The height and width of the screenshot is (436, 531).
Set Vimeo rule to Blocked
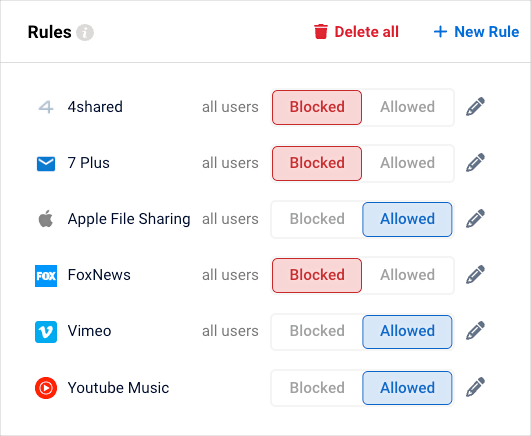click(x=317, y=331)
